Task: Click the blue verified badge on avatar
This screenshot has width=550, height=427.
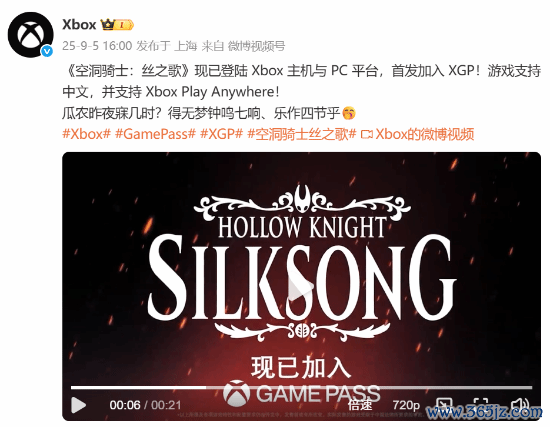Action: [47, 51]
